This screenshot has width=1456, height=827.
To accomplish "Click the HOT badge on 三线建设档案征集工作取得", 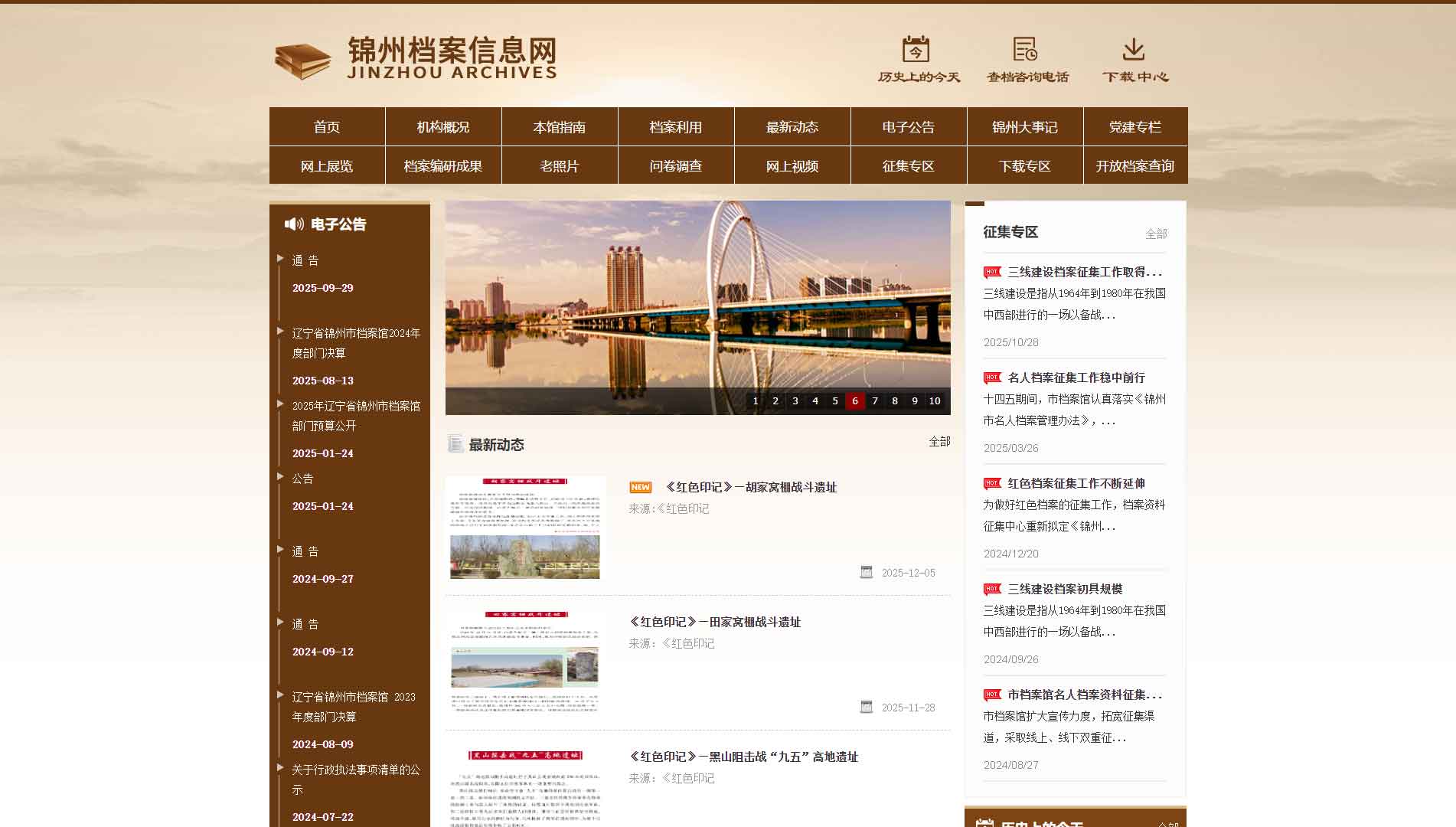I will [992, 272].
